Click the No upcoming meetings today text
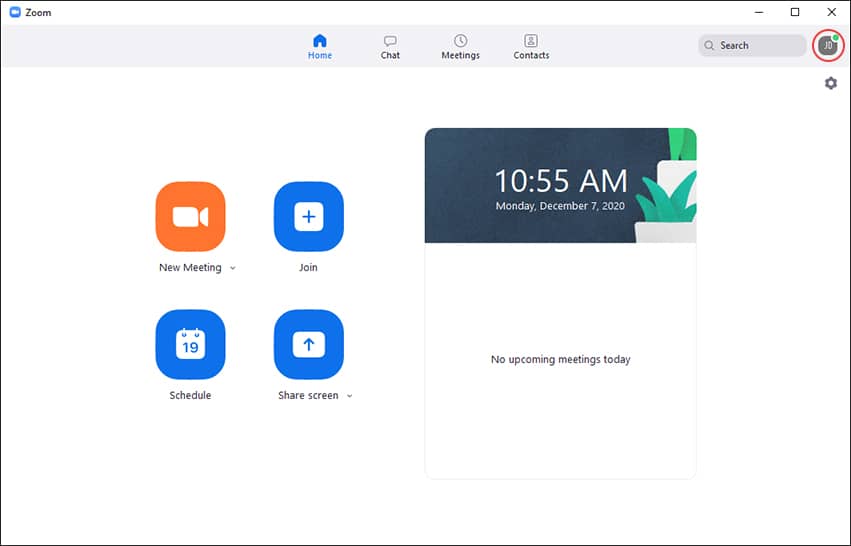Screen dimensions: 851x546 [x=561, y=359]
